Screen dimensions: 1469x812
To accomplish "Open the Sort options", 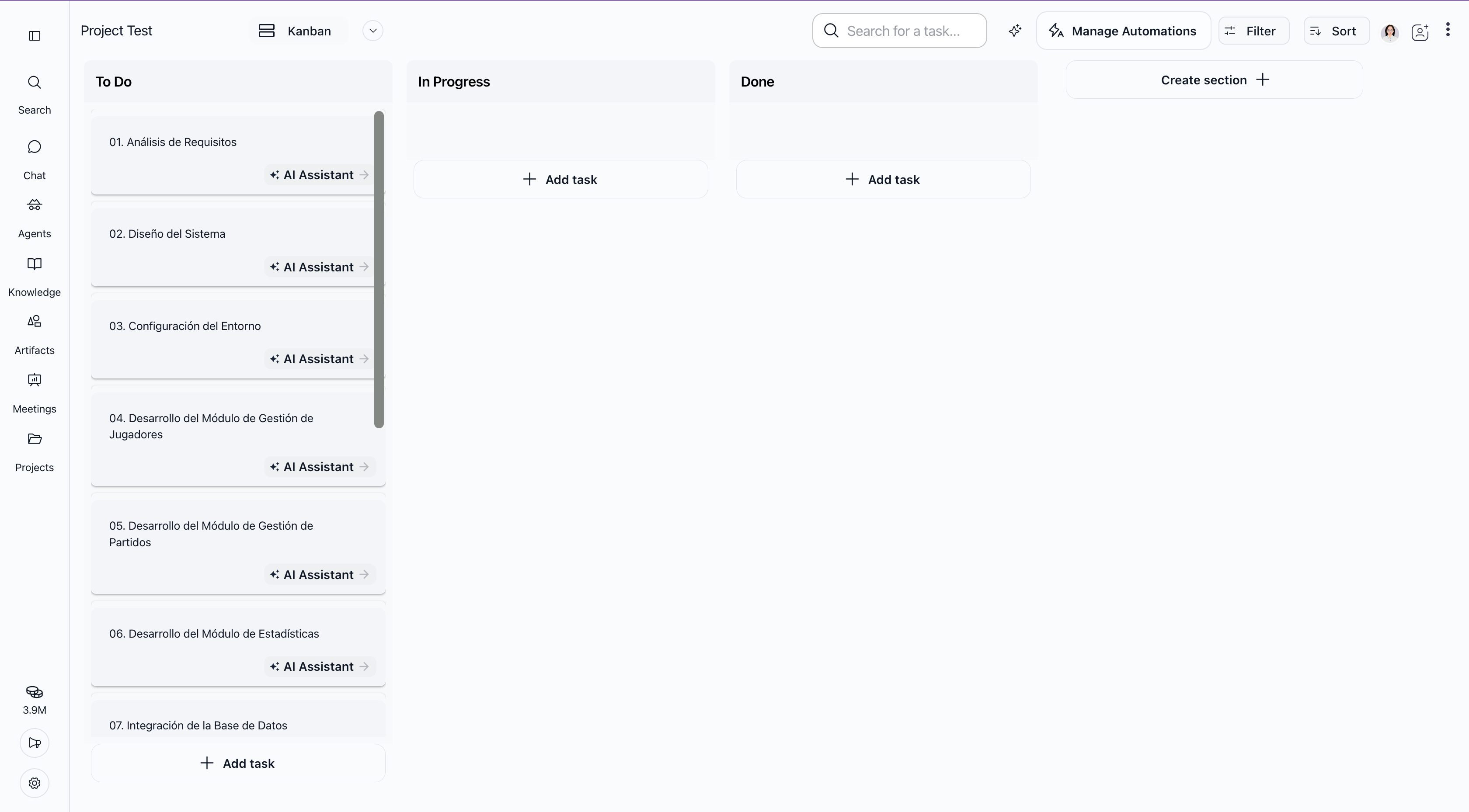I will pyautogui.click(x=1337, y=31).
